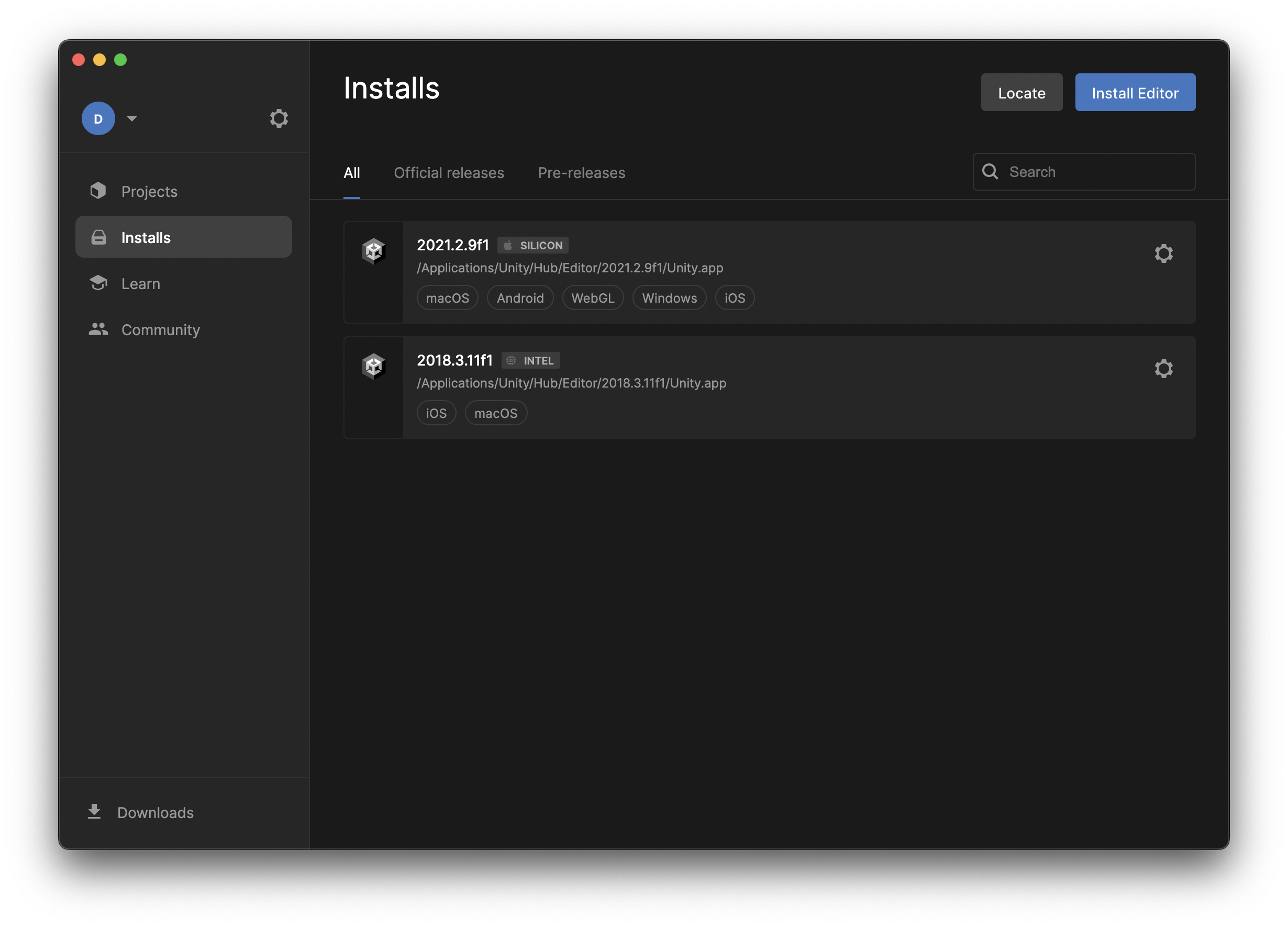
Task: Click the Learn graduation cap icon
Action: click(x=98, y=283)
